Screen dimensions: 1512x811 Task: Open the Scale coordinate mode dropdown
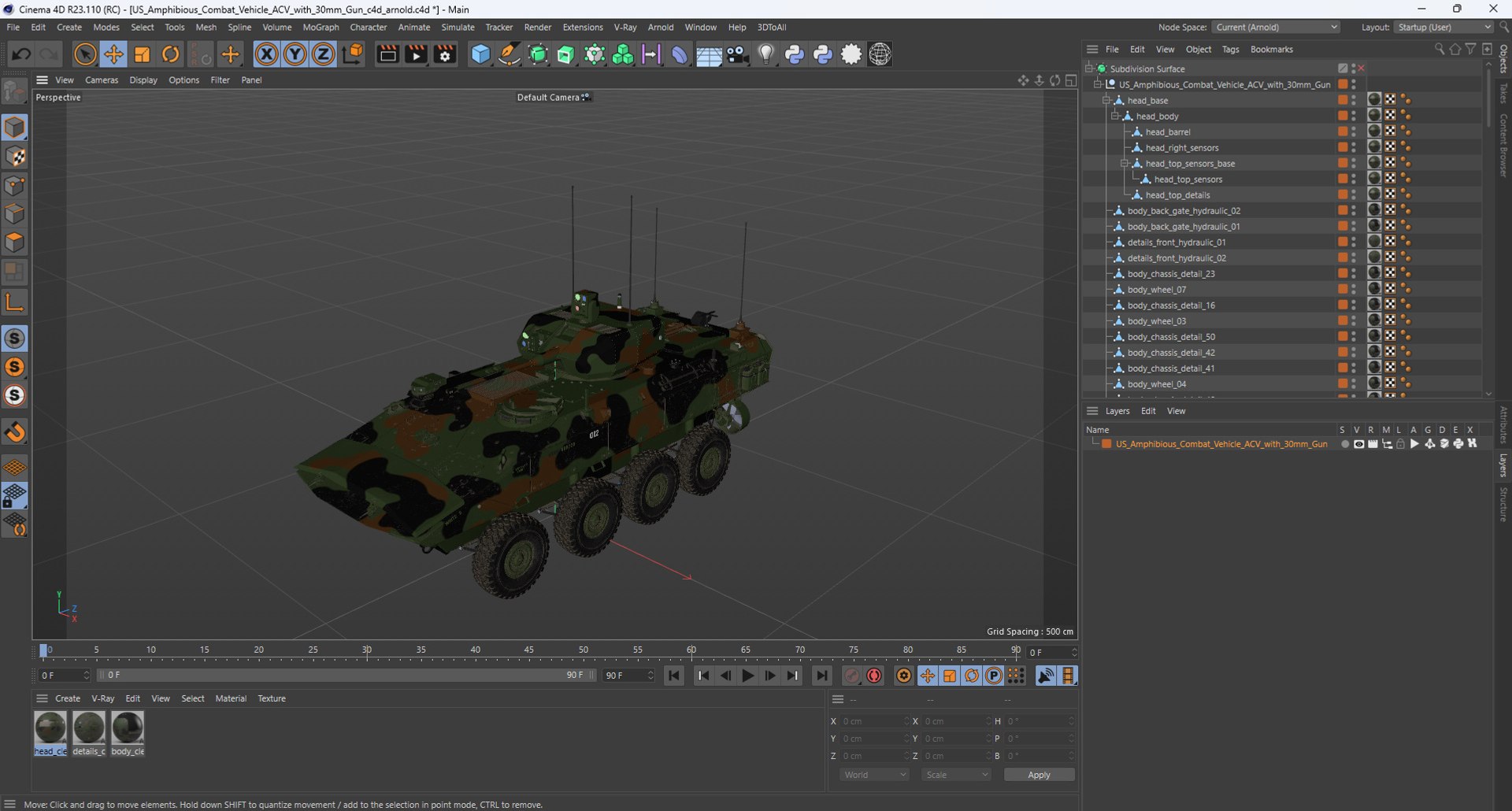[956, 775]
